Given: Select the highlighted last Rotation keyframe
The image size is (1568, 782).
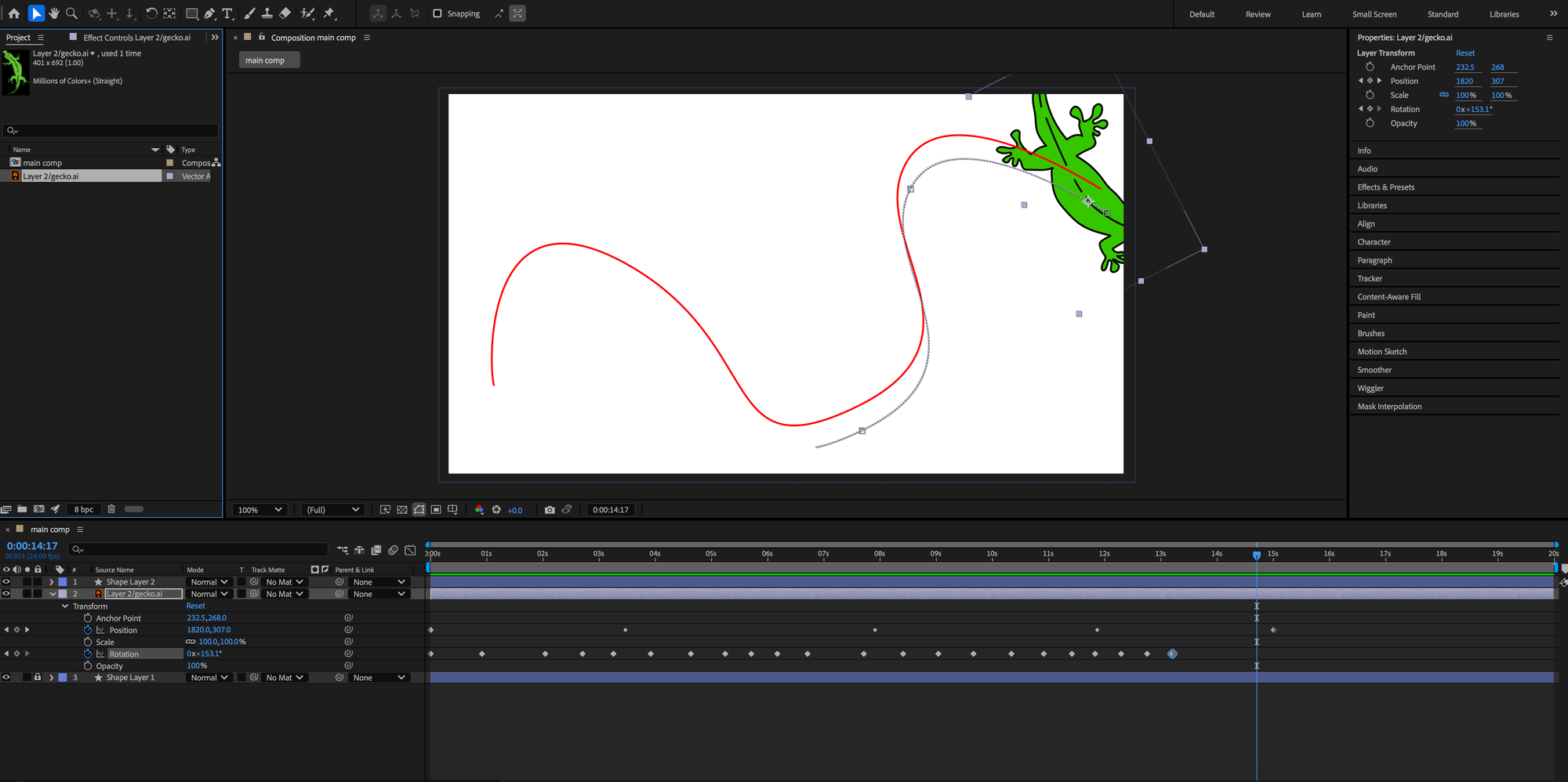Looking at the screenshot, I should [x=1172, y=653].
